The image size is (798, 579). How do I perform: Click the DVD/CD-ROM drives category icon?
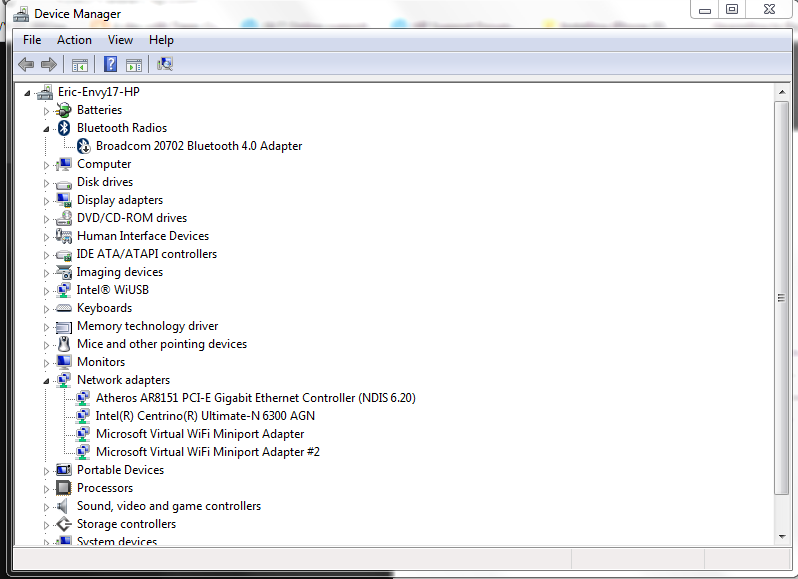tap(64, 218)
